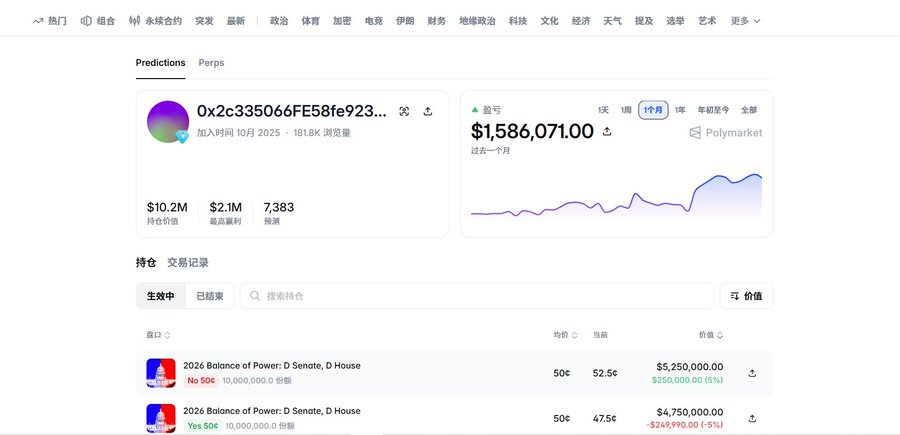Go to the 文化 culture category
The height and width of the screenshot is (435, 900).
tap(549, 21)
